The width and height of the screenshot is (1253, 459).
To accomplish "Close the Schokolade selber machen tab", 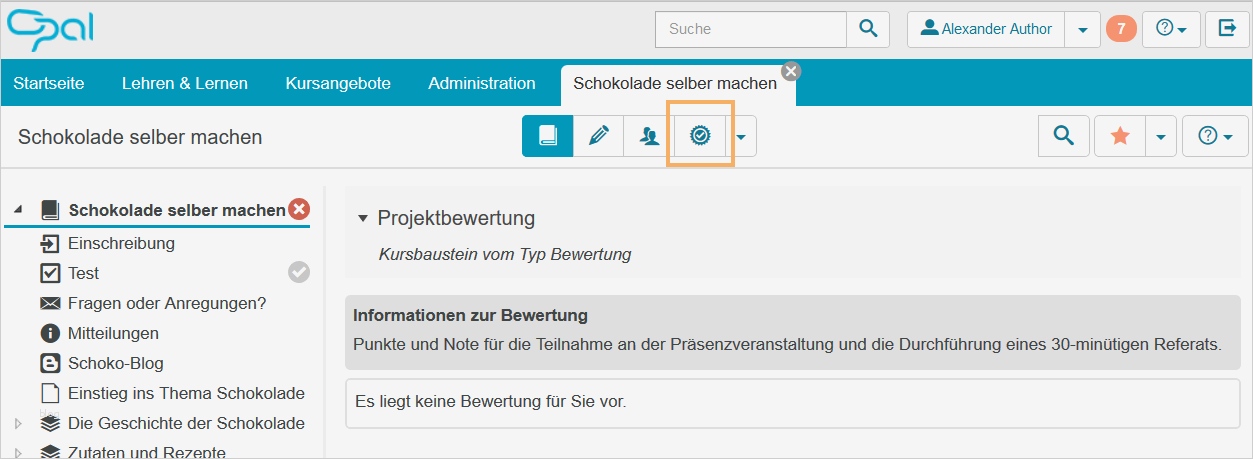I will point(791,70).
